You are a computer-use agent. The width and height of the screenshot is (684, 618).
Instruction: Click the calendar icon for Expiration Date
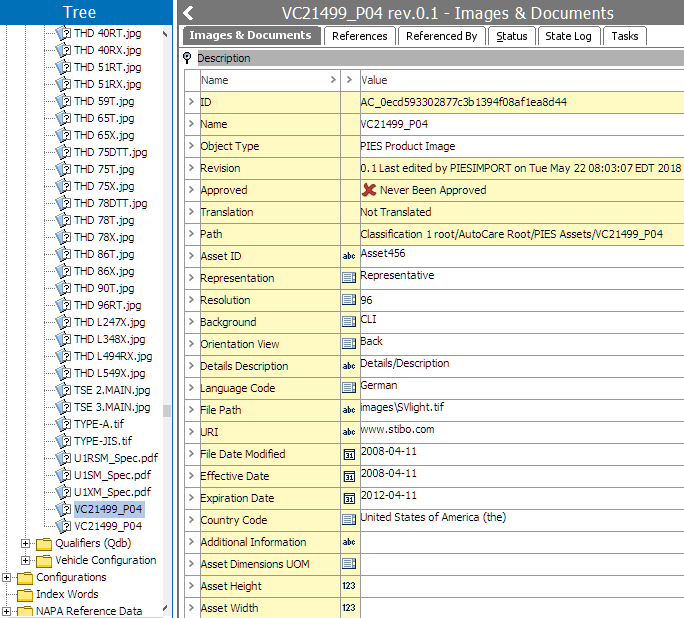click(x=349, y=498)
